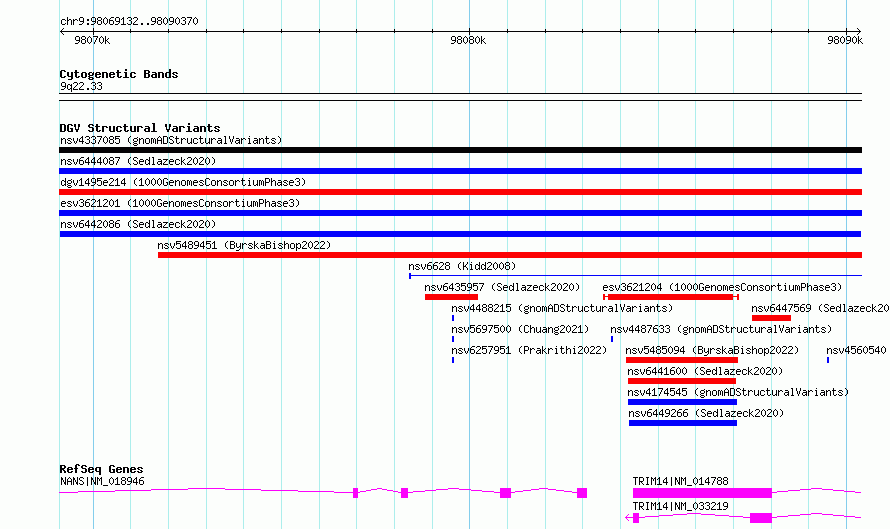Open nsv6435957 (Sedlazeck2020) label
The height and width of the screenshot is (529, 890).
coord(502,287)
